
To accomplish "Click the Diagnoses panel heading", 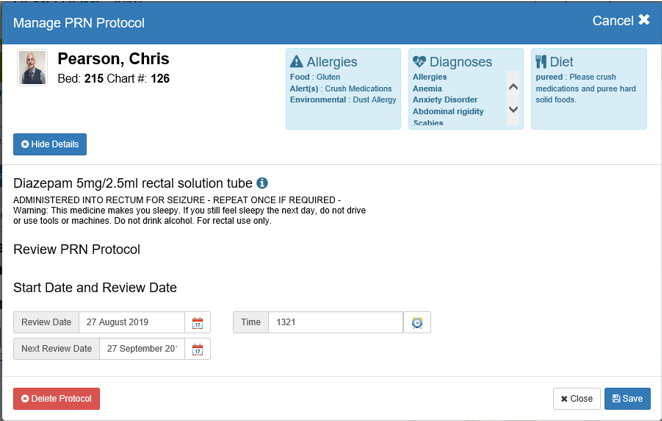I will coord(460,62).
